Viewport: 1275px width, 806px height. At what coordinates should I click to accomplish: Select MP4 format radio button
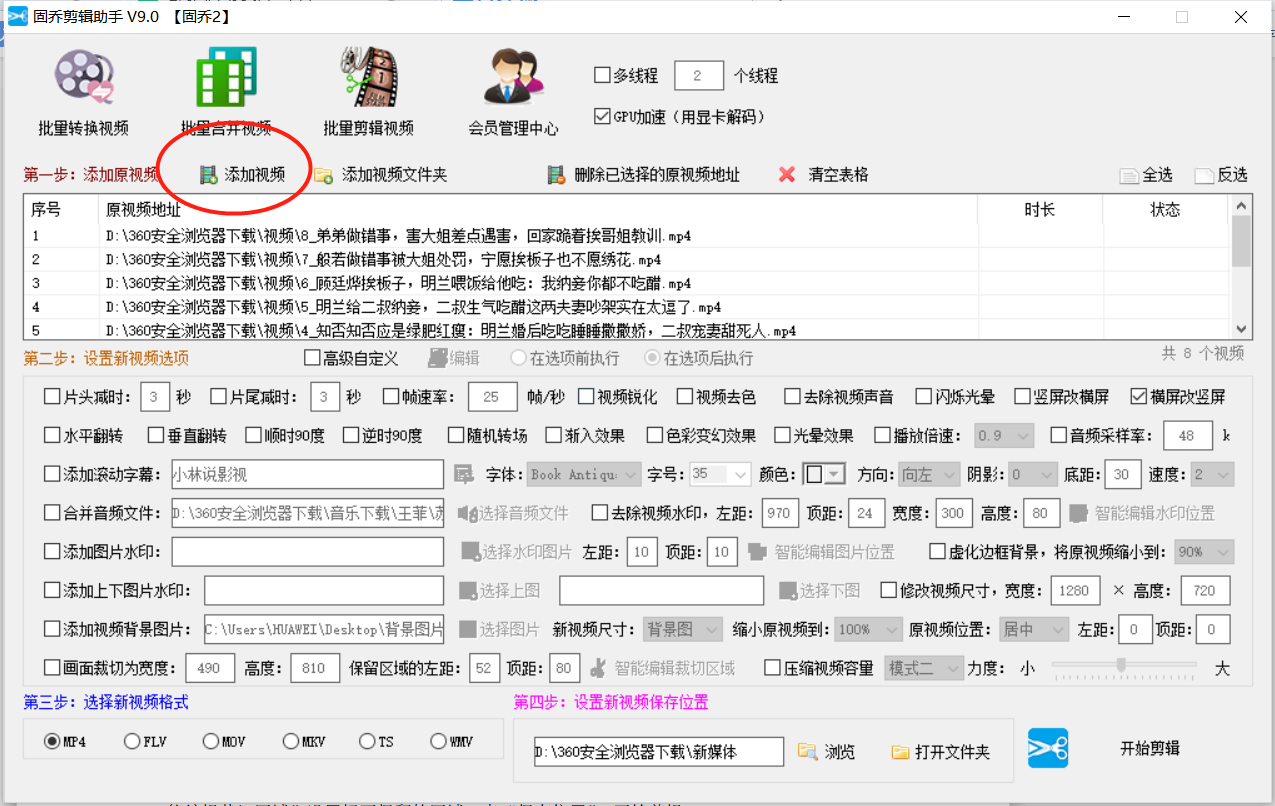(x=52, y=741)
